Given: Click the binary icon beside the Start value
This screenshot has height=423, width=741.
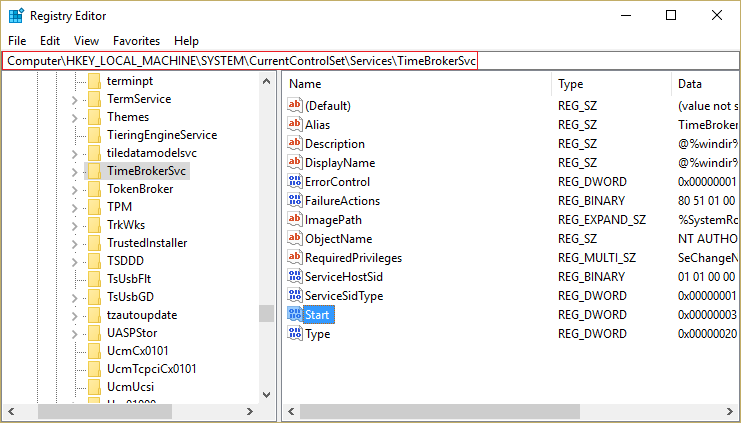Looking at the screenshot, I should [295, 315].
